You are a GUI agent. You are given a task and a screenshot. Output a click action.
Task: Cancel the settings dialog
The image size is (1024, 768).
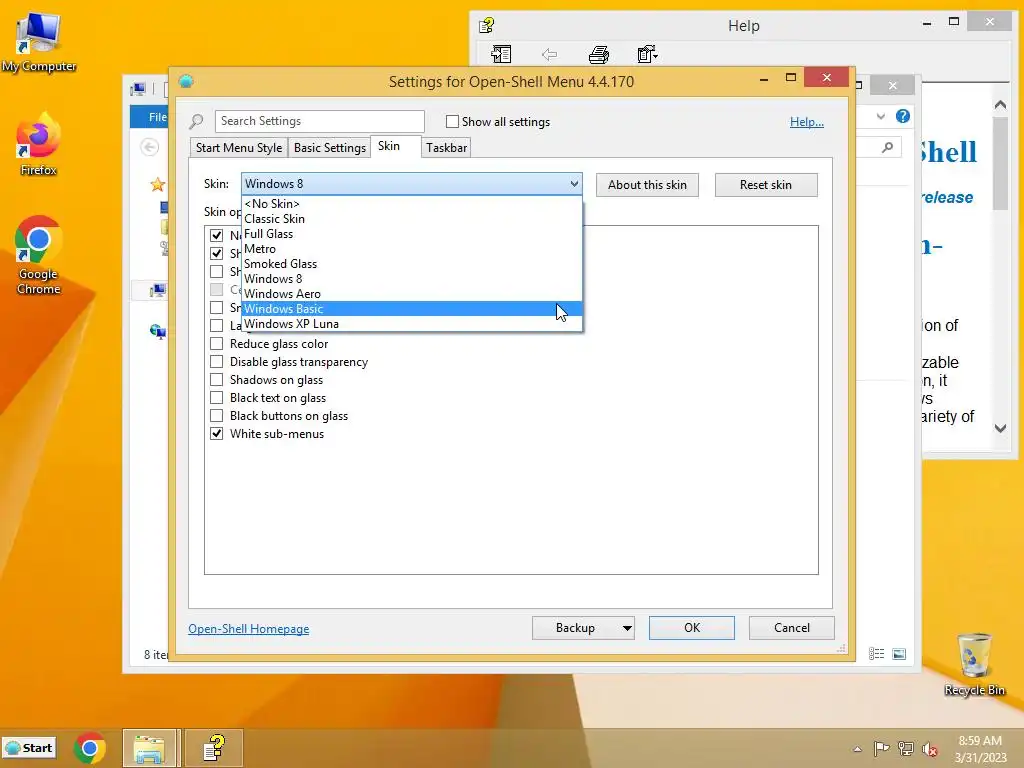coord(792,628)
